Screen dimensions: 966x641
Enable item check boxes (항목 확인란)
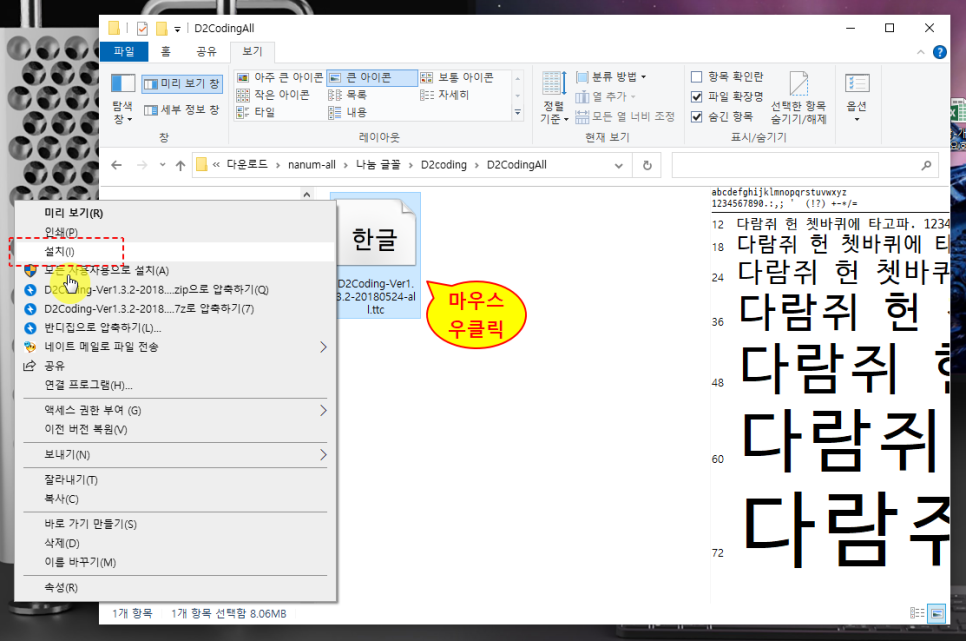[x=727, y=76]
